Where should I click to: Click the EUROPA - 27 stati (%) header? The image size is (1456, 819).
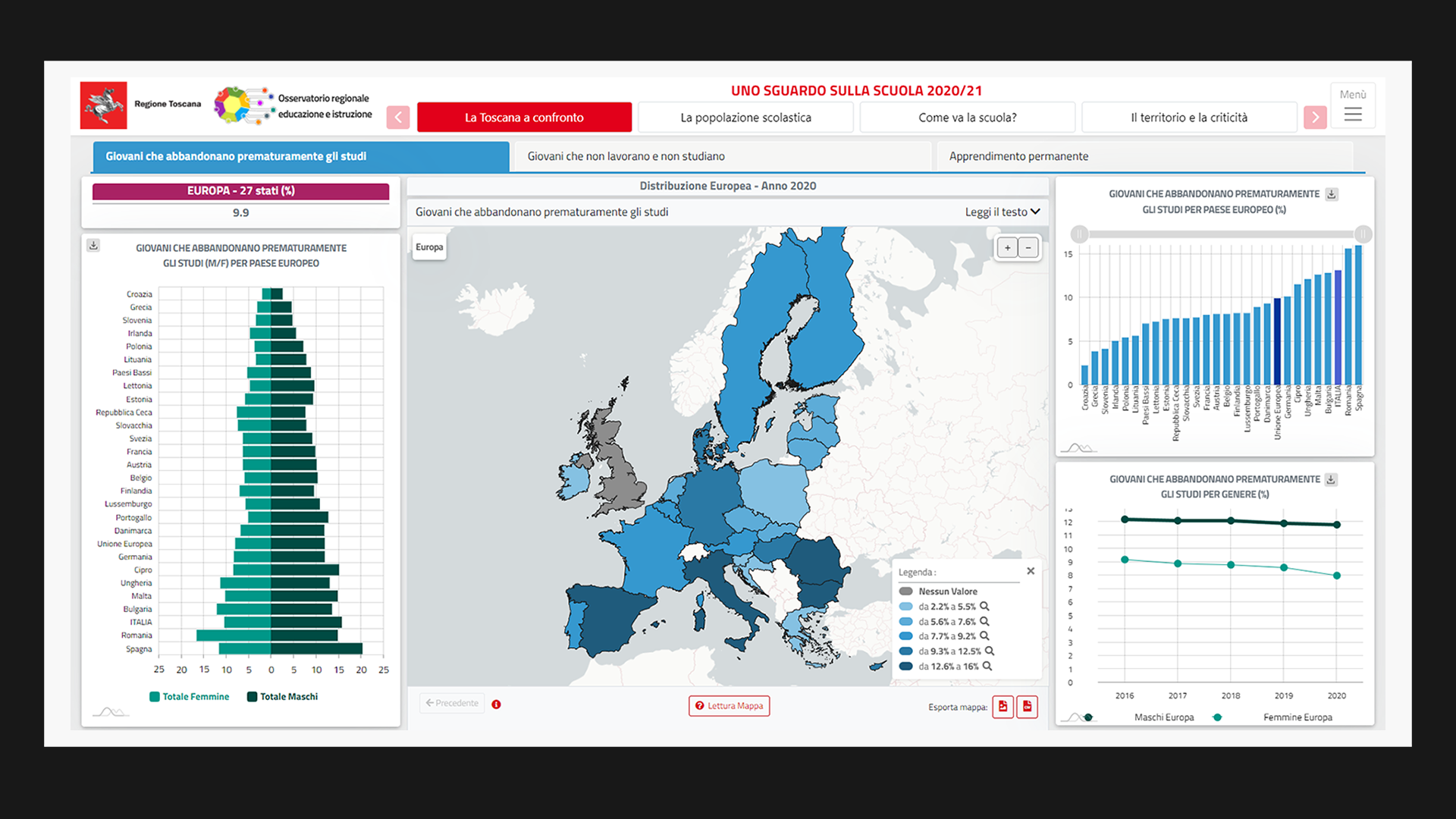[240, 191]
